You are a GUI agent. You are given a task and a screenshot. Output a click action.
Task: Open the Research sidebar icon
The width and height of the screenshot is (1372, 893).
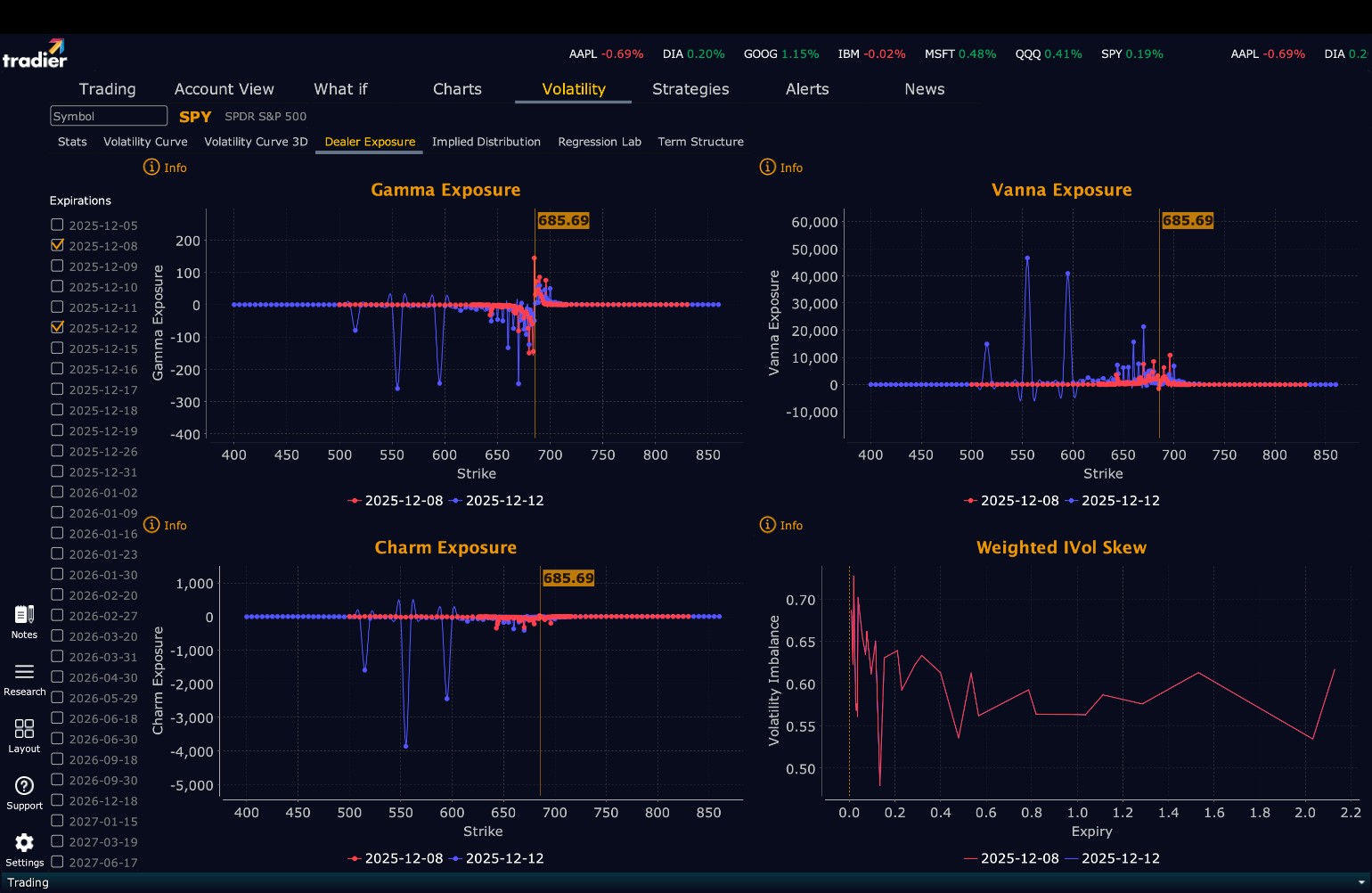click(24, 671)
